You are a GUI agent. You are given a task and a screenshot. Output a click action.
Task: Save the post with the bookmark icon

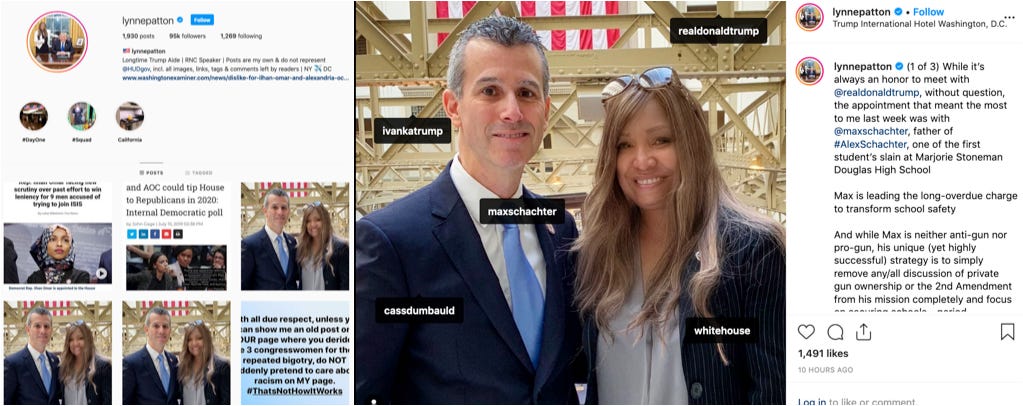click(1007, 332)
